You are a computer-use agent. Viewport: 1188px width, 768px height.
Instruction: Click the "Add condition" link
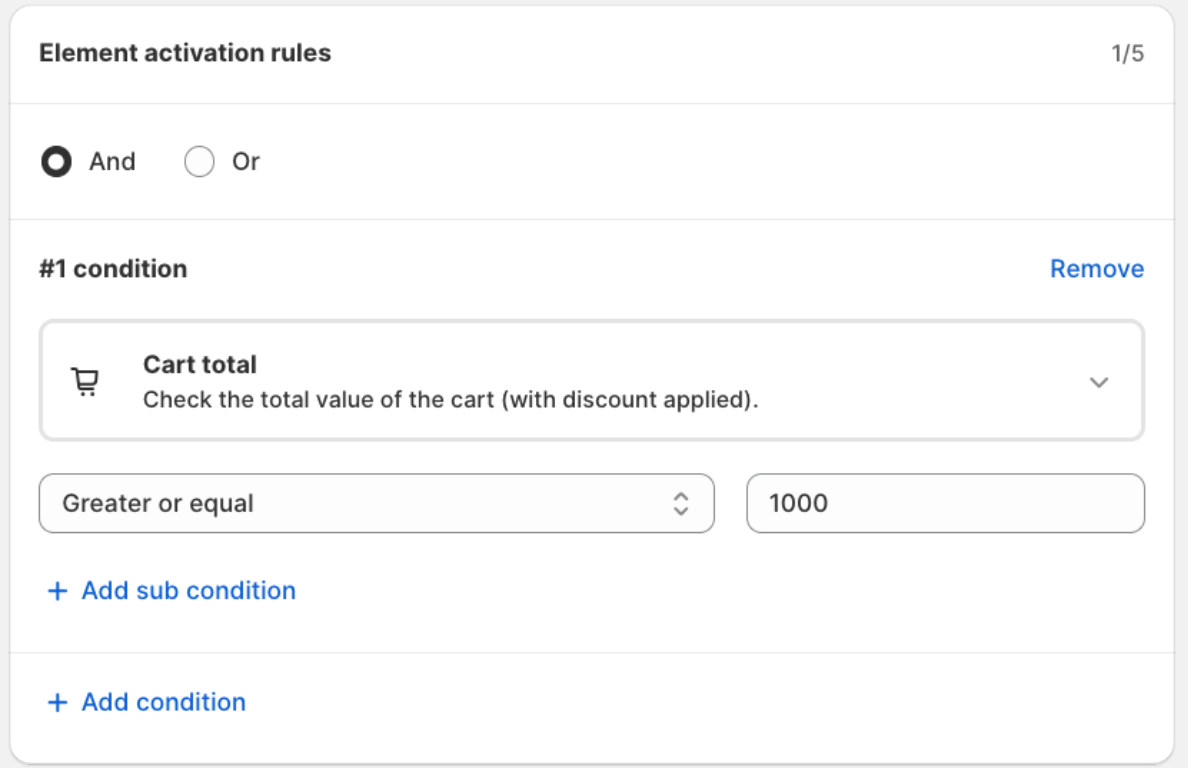tap(164, 703)
